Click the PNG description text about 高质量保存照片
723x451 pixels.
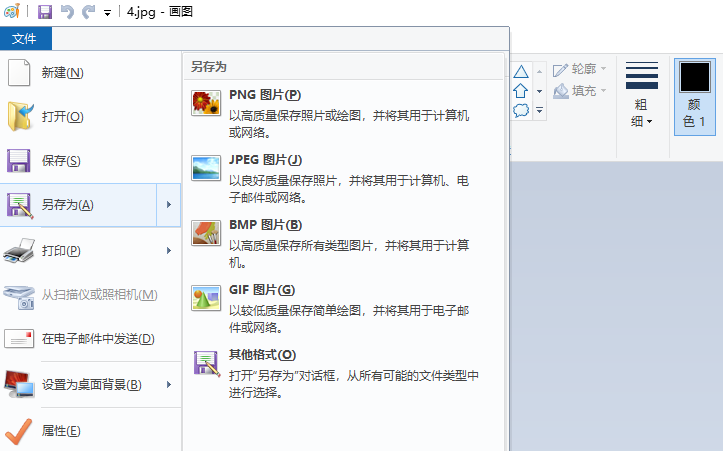pyautogui.click(x=349, y=124)
